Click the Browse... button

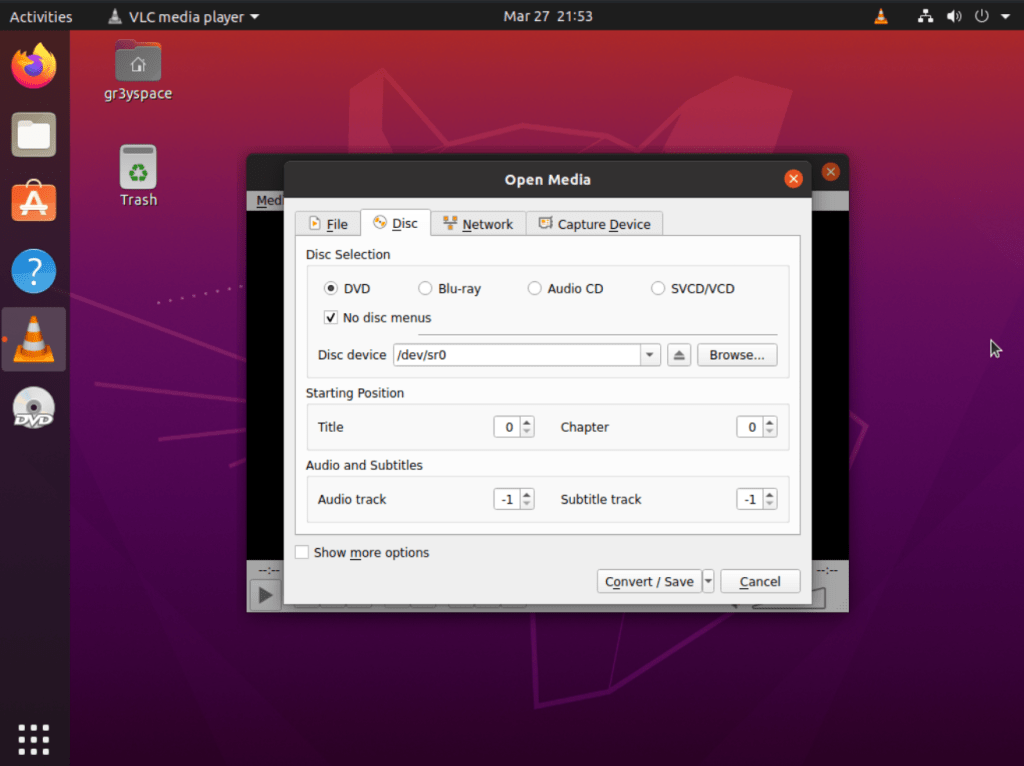[736, 355]
